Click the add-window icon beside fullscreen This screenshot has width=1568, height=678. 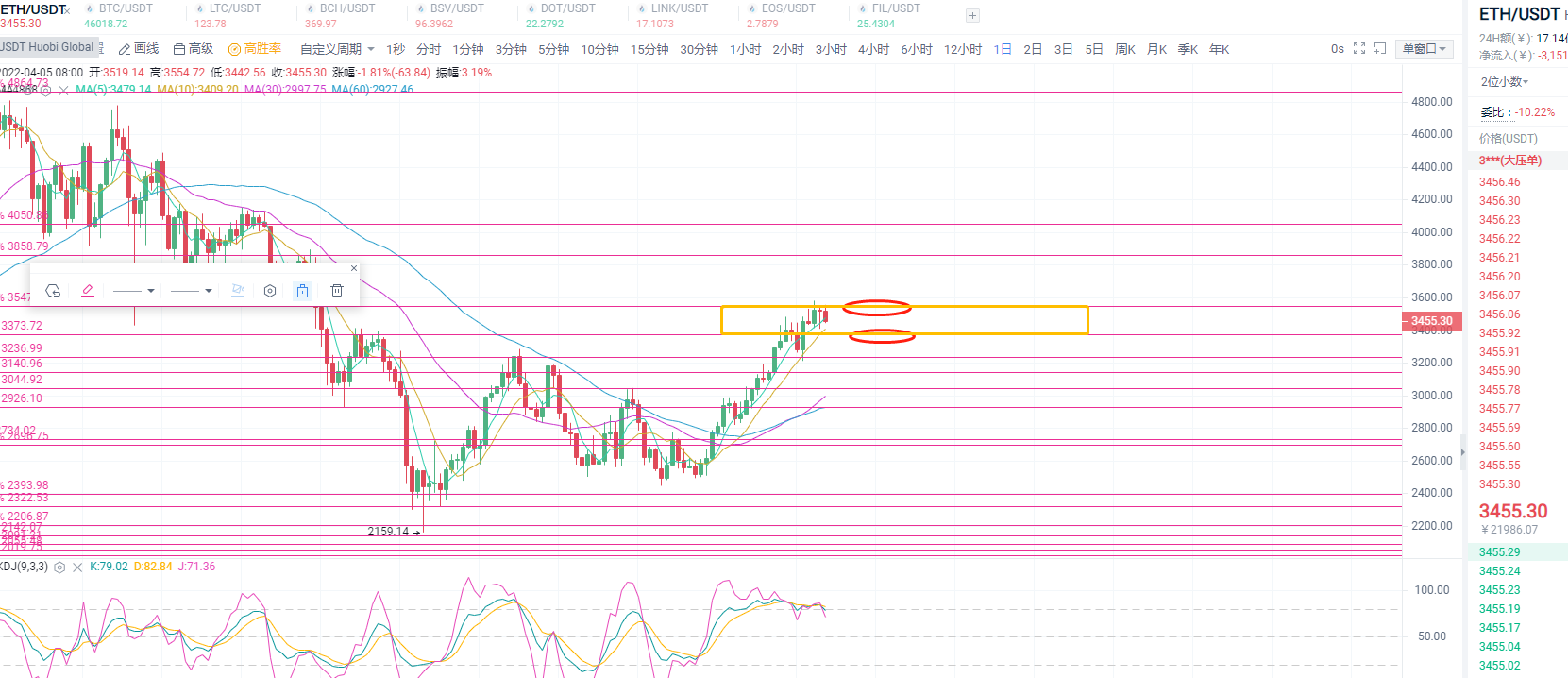tap(1380, 48)
